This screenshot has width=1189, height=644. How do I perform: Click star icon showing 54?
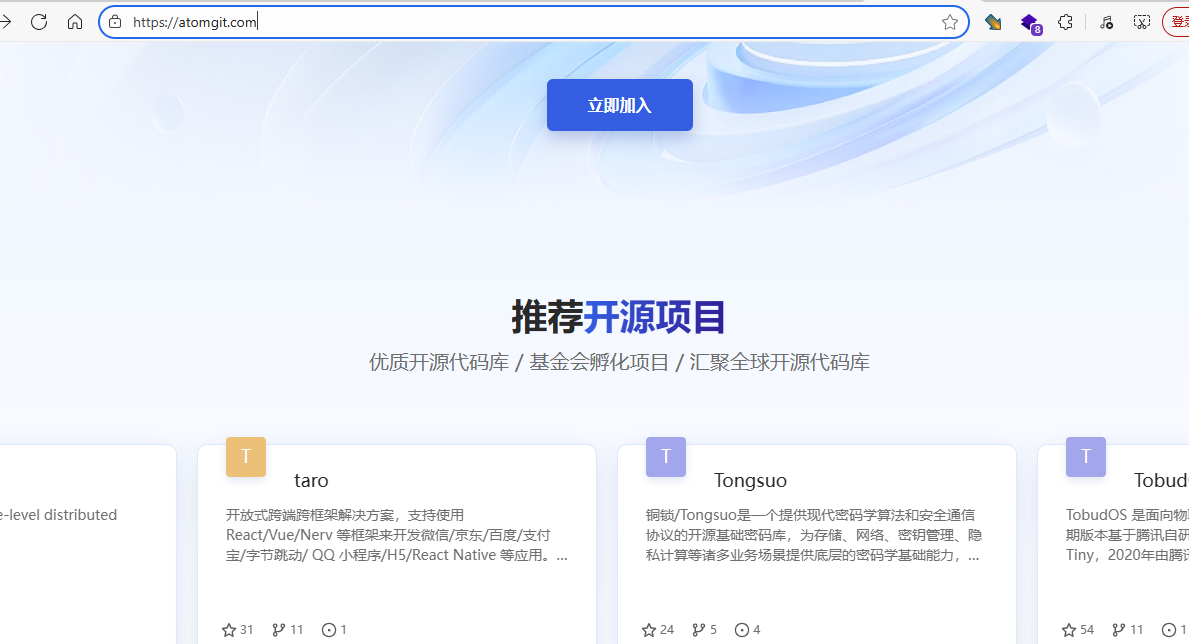pos(1069,630)
